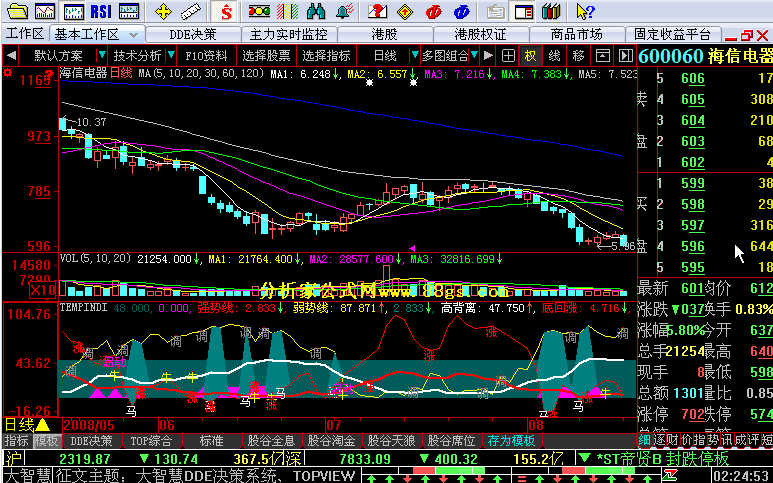The image size is (773, 483).
Task: Click the left scroll arrow on toolbar
Action: [x=12, y=55]
